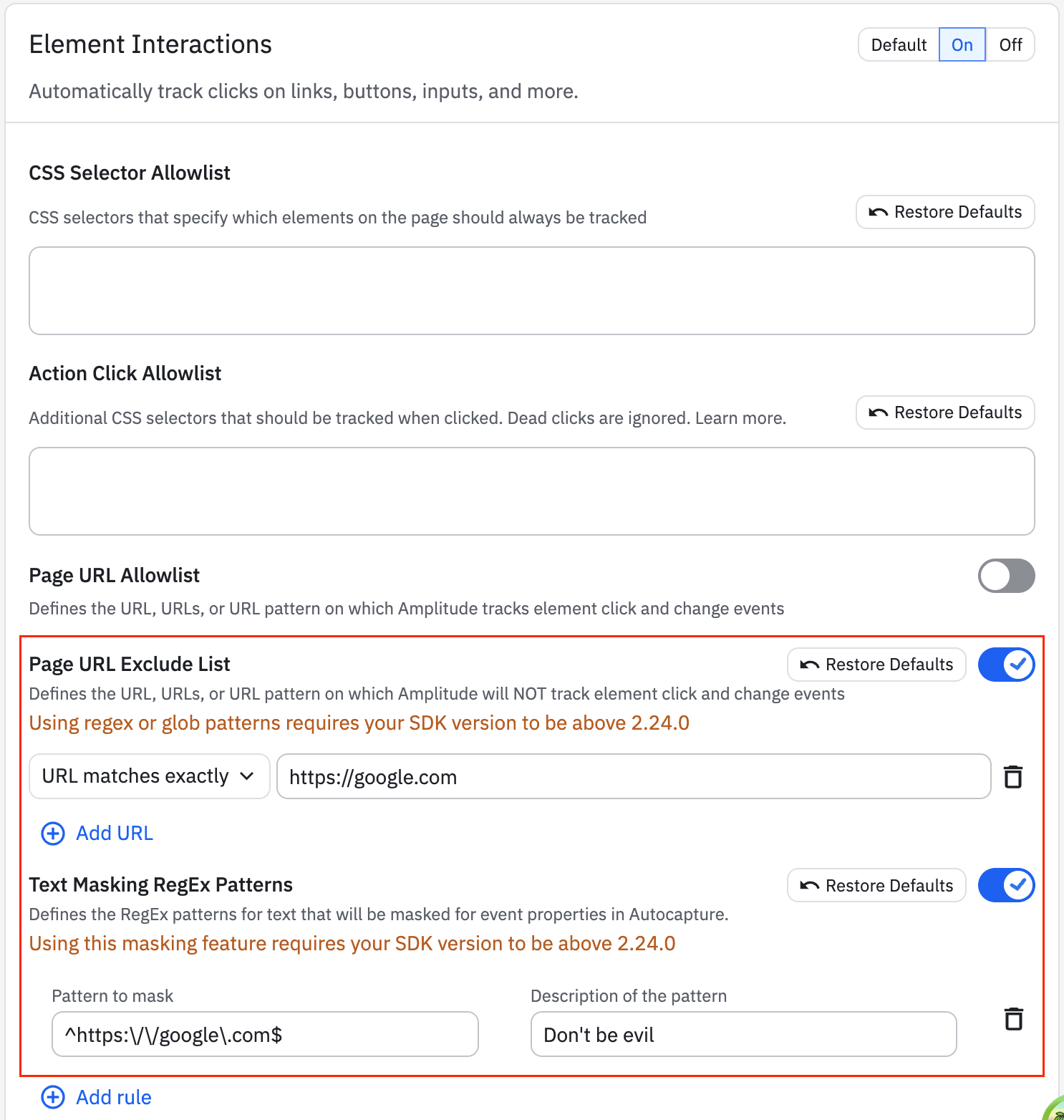1064x1120 pixels.
Task: Restore defaults for Action Click Allowlist
Action: (945, 412)
